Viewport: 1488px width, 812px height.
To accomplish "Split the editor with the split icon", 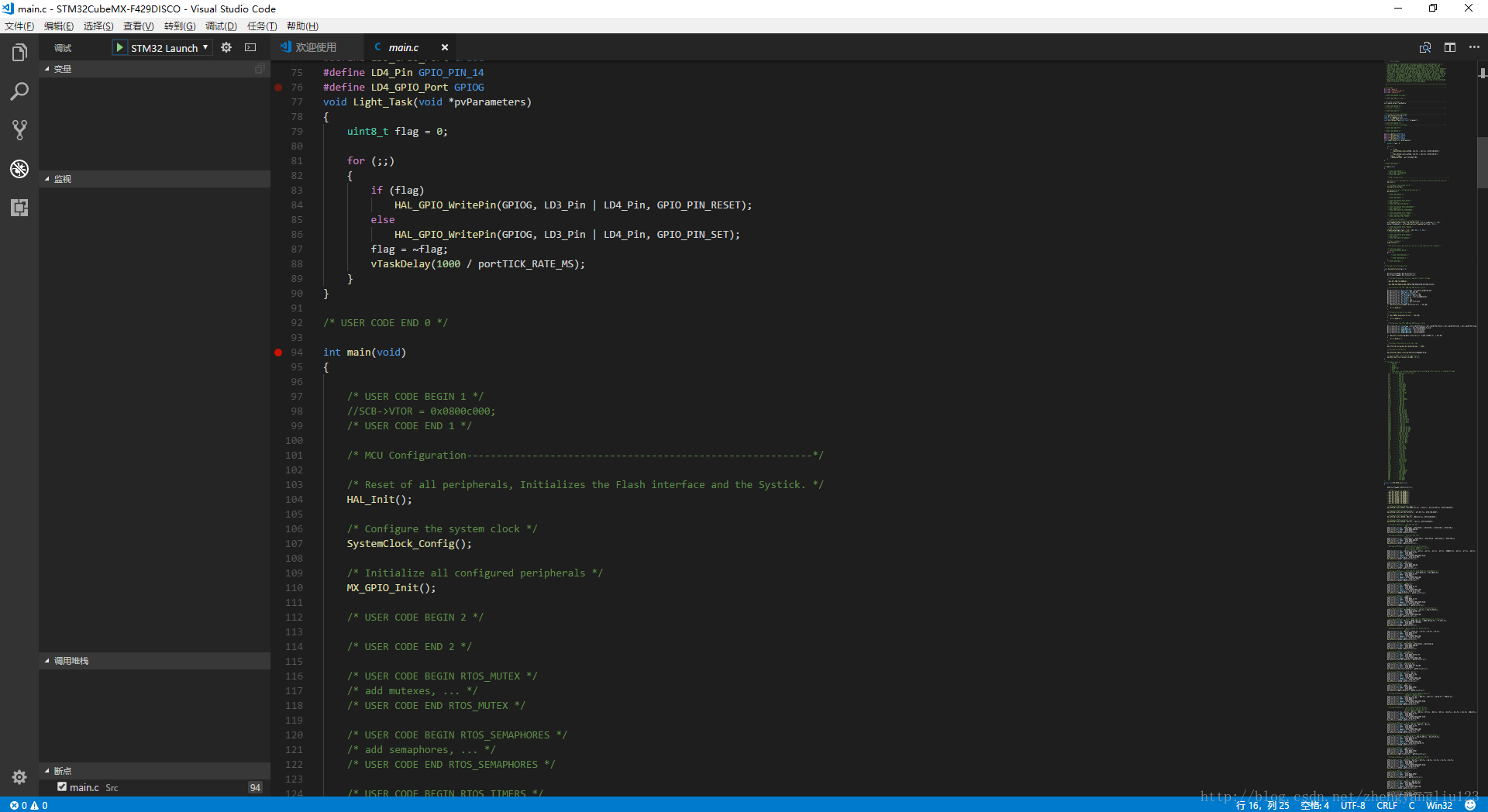I will click(x=1449, y=48).
